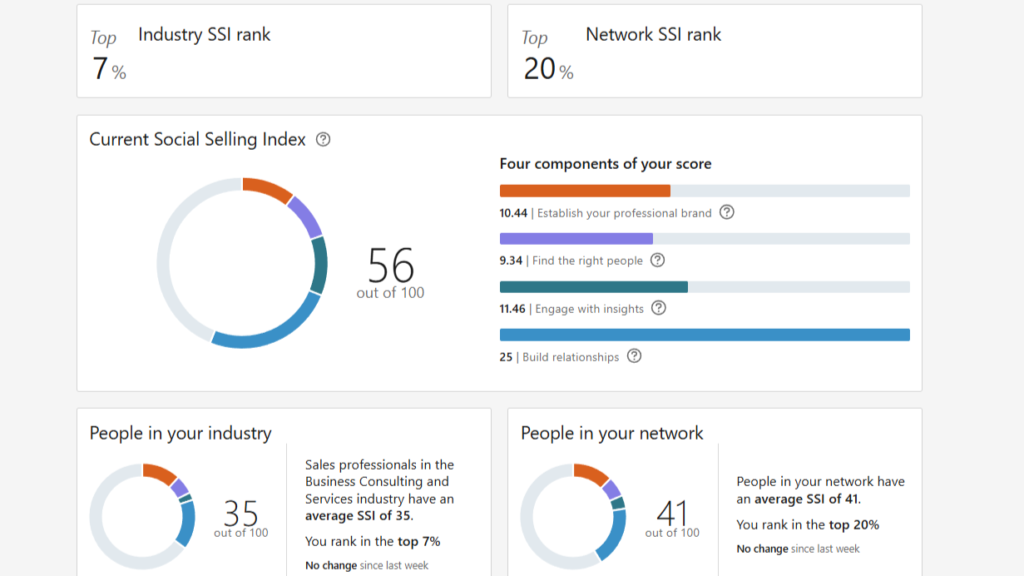This screenshot has height=576, width=1024.
Task: Click the Industry SSI rank card title
Action: (204, 35)
